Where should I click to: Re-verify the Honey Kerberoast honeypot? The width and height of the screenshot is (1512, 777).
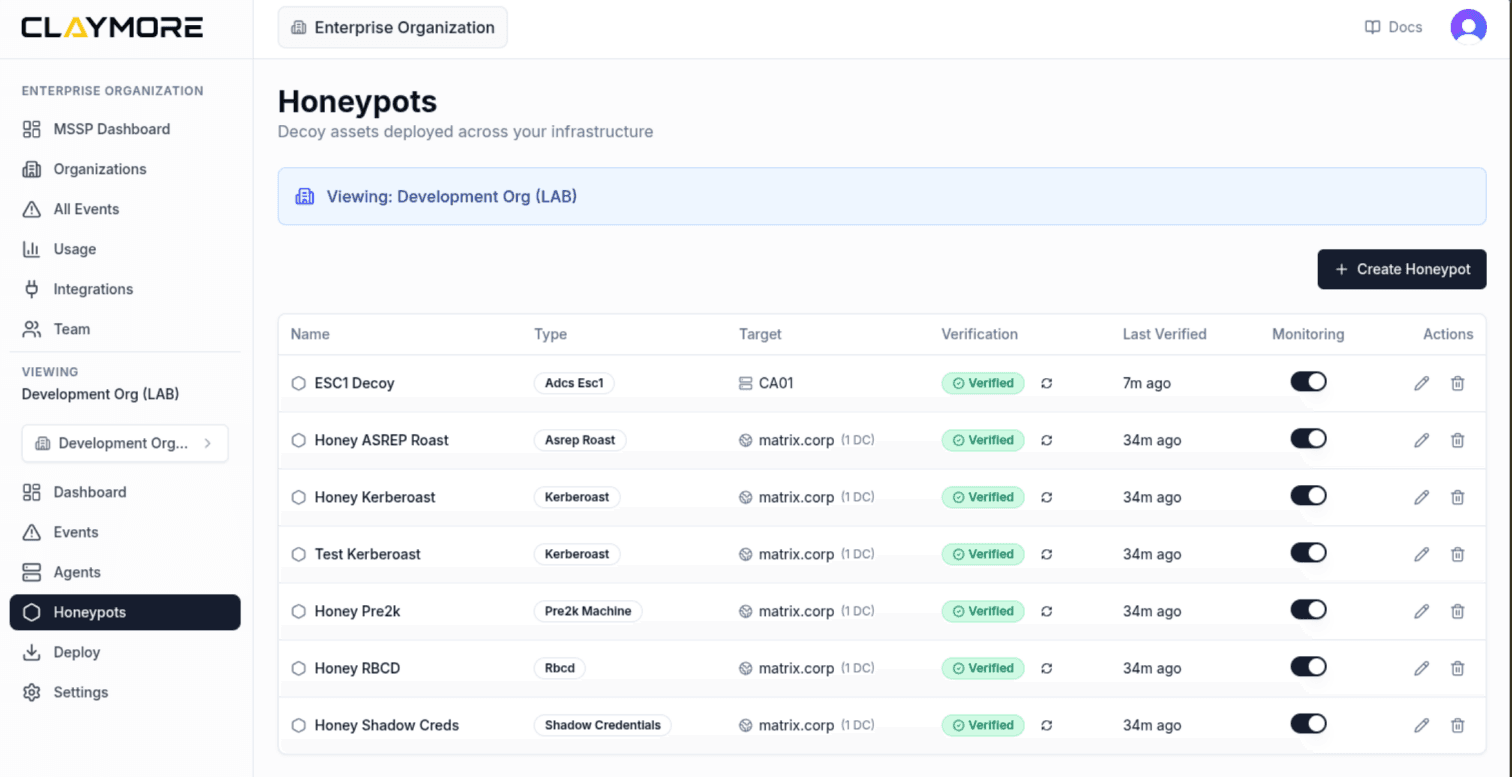pos(1046,497)
